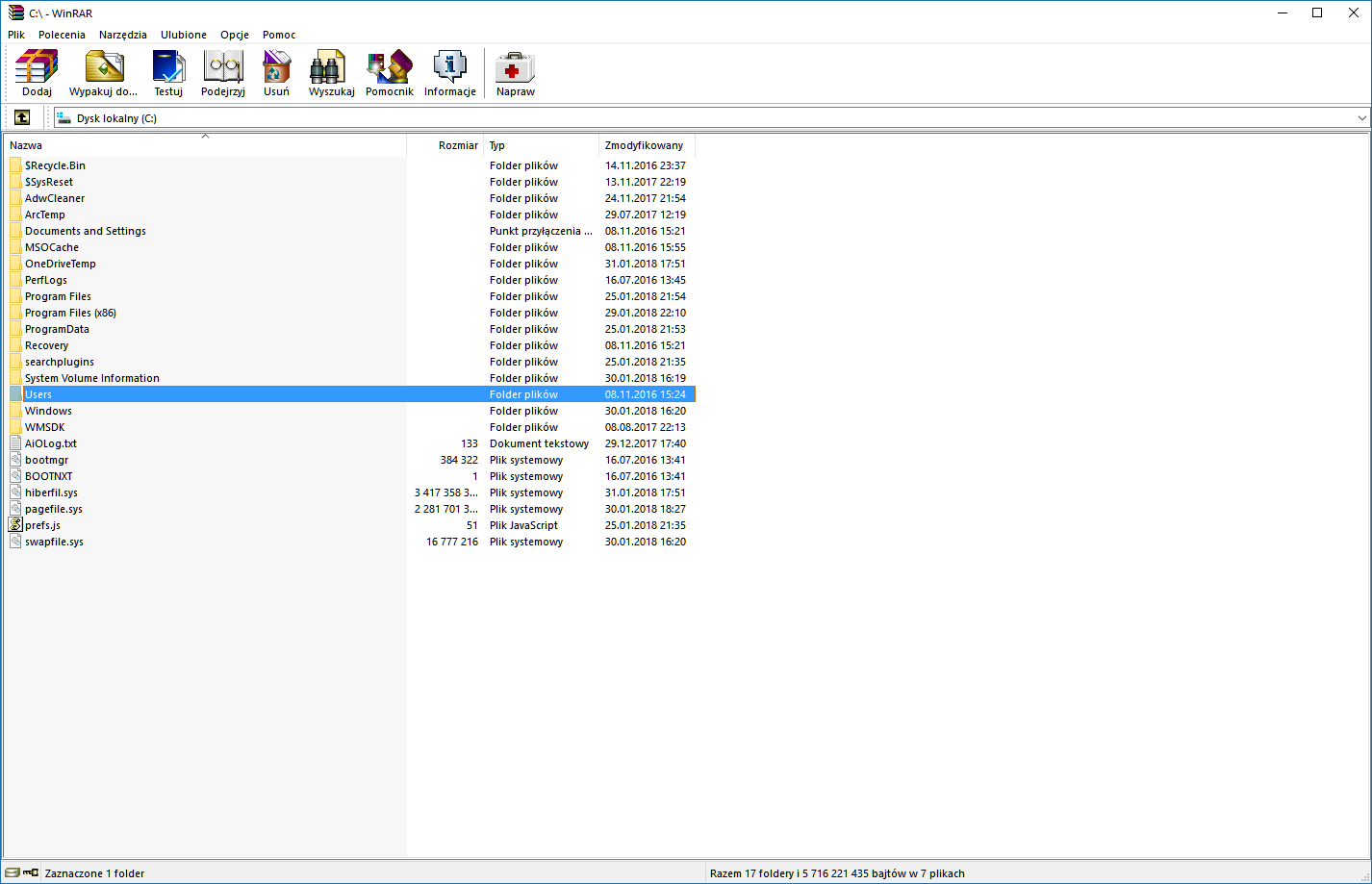Click the Dokument tekstowy type cell
1372x884 pixels.
(539, 443)
